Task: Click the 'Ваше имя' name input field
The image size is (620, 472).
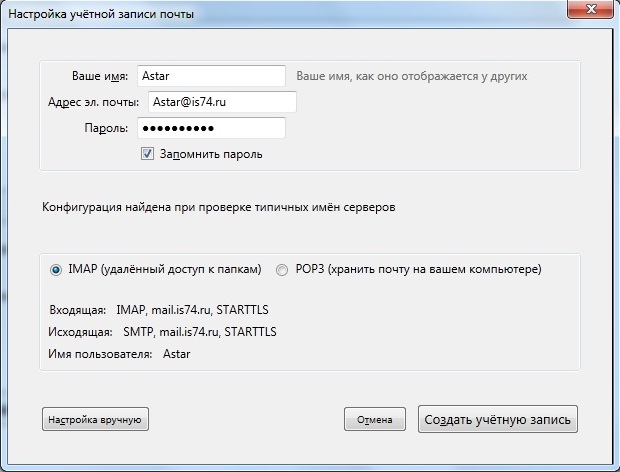Action: pos(212,76)
